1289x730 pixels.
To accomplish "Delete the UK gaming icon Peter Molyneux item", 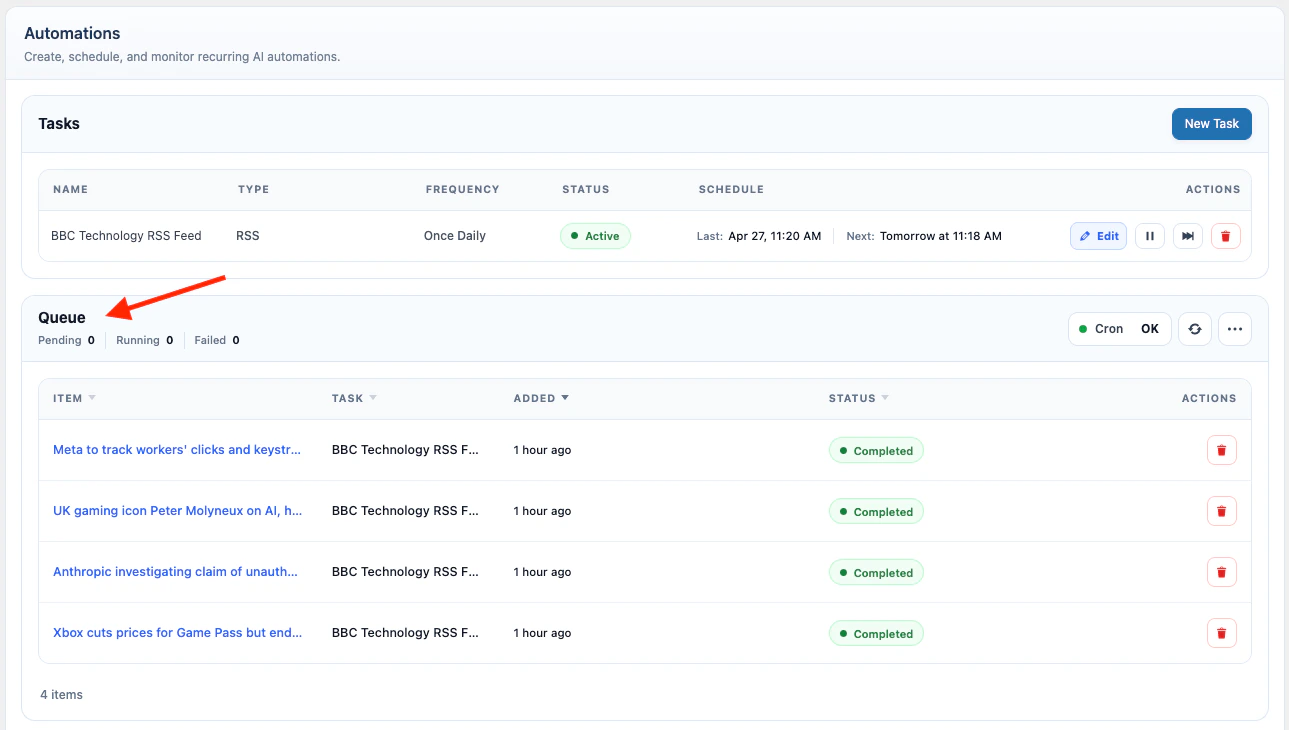I will 1221,511.
